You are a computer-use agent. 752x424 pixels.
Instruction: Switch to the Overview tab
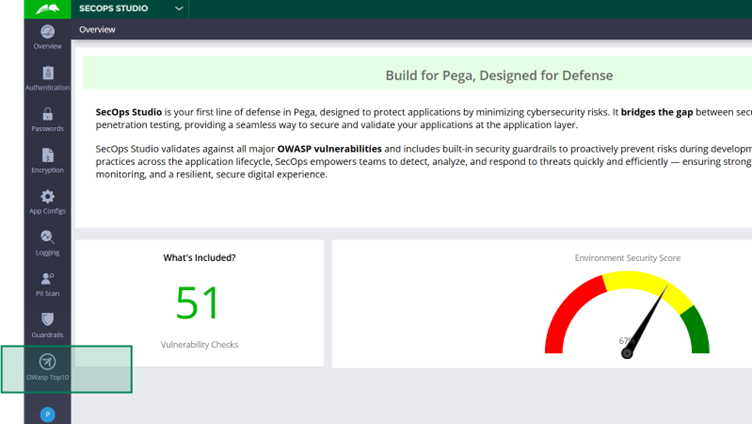click(x=97, y=30)
